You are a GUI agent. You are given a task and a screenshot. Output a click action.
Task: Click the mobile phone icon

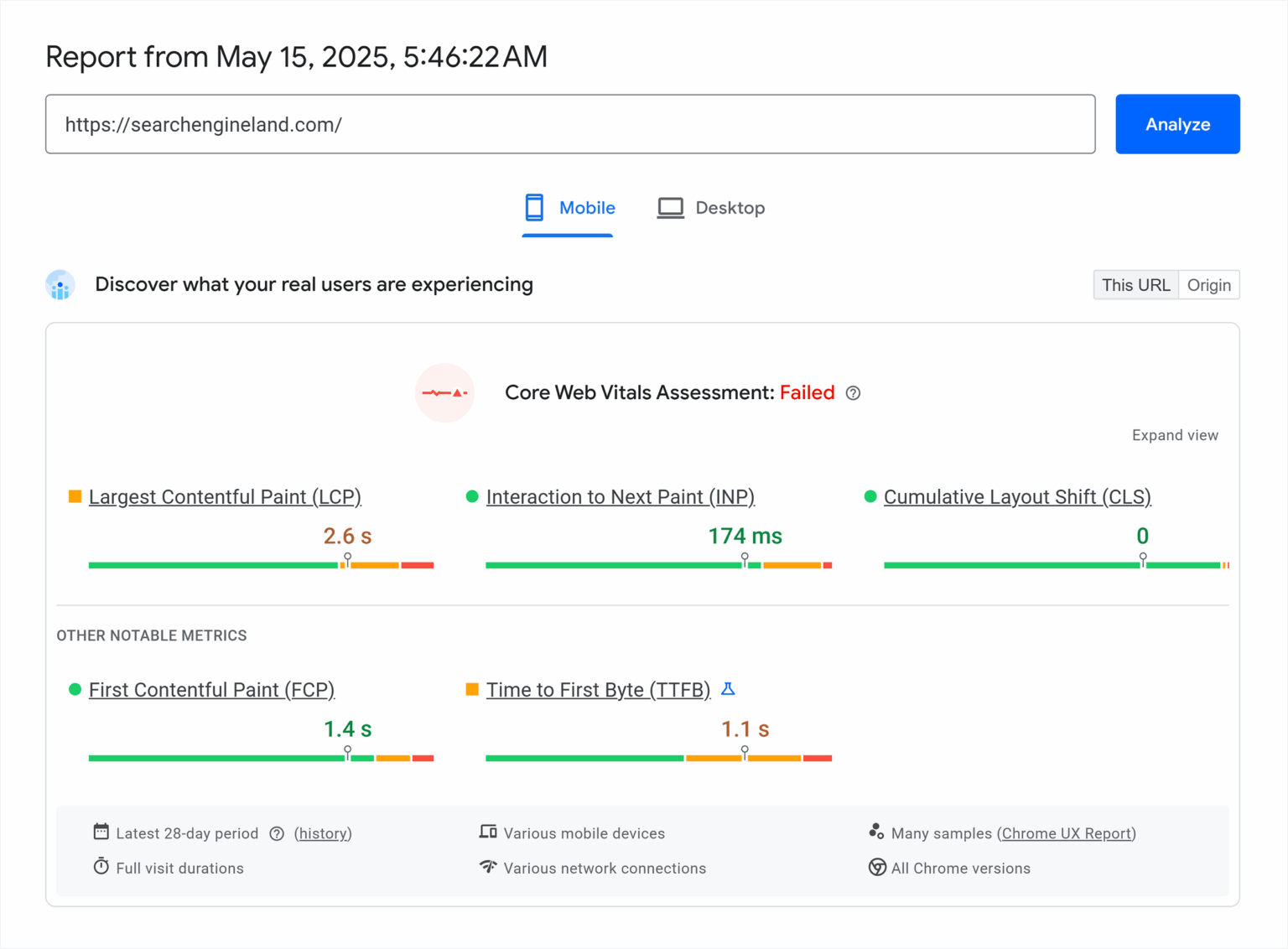[534, 207]
